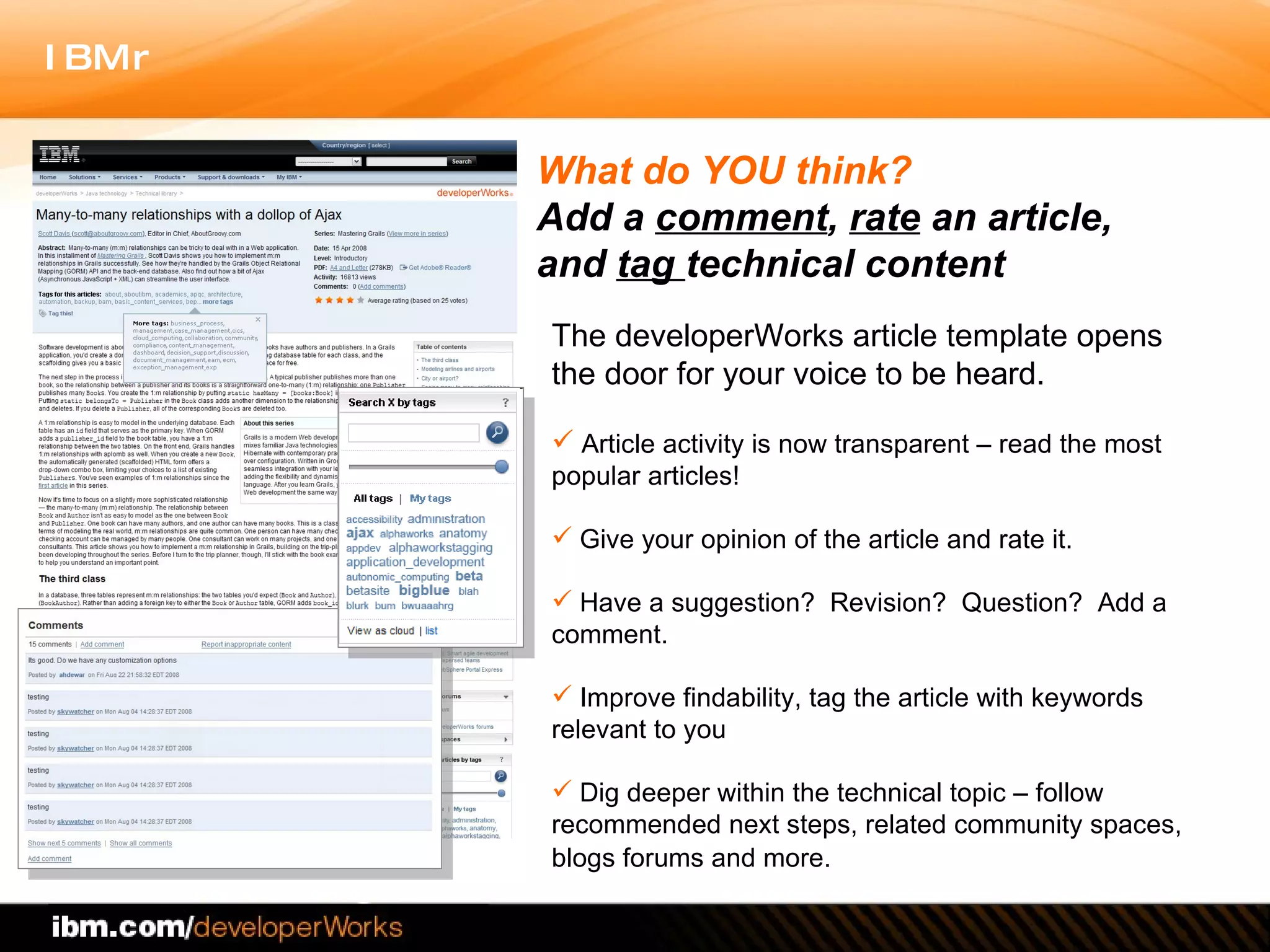Click the Get Adobe Reader icon link
The image size is (1270, 952).
pyautogui.click(x=403, y=268)
